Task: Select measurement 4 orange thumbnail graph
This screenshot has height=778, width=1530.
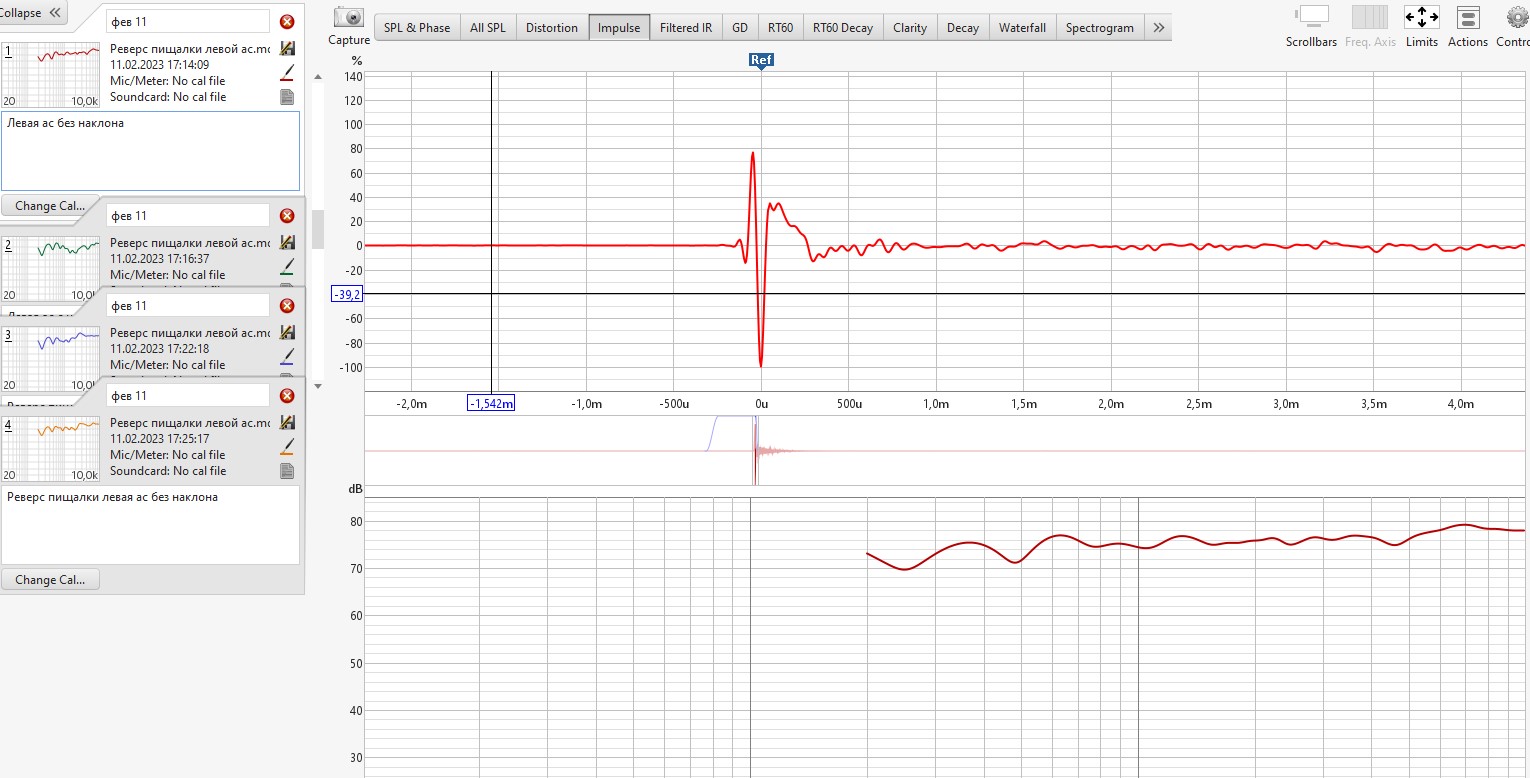Action: [x=51, y=449]
